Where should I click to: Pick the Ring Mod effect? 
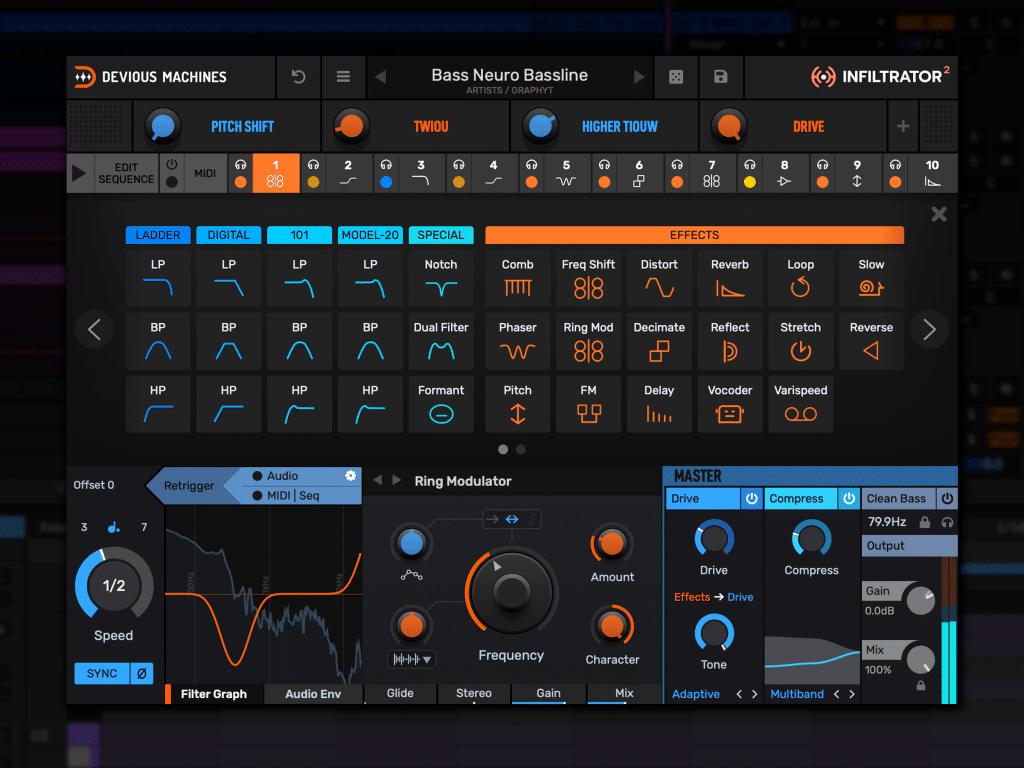click(588, 341)
